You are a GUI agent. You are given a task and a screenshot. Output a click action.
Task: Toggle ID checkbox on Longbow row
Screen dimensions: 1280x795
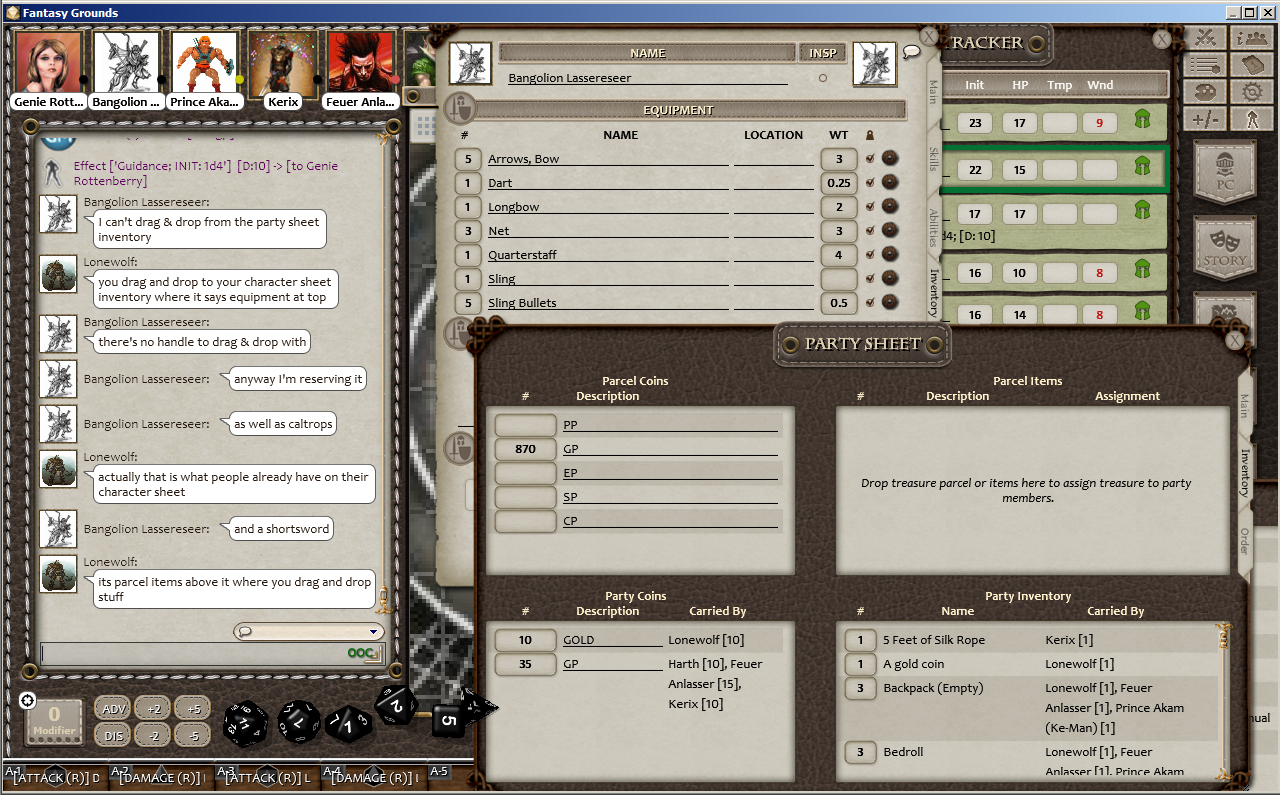click(x=869, y=206)
